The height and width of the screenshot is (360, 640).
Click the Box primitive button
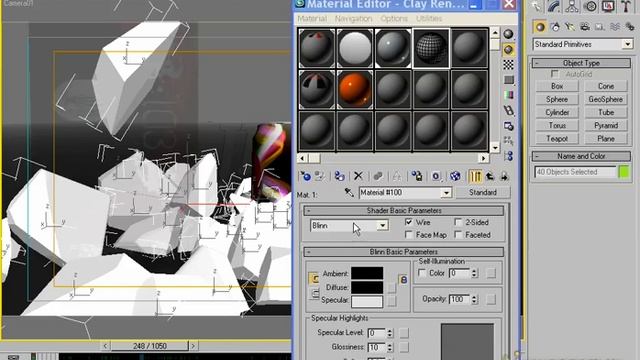[557, 86]
